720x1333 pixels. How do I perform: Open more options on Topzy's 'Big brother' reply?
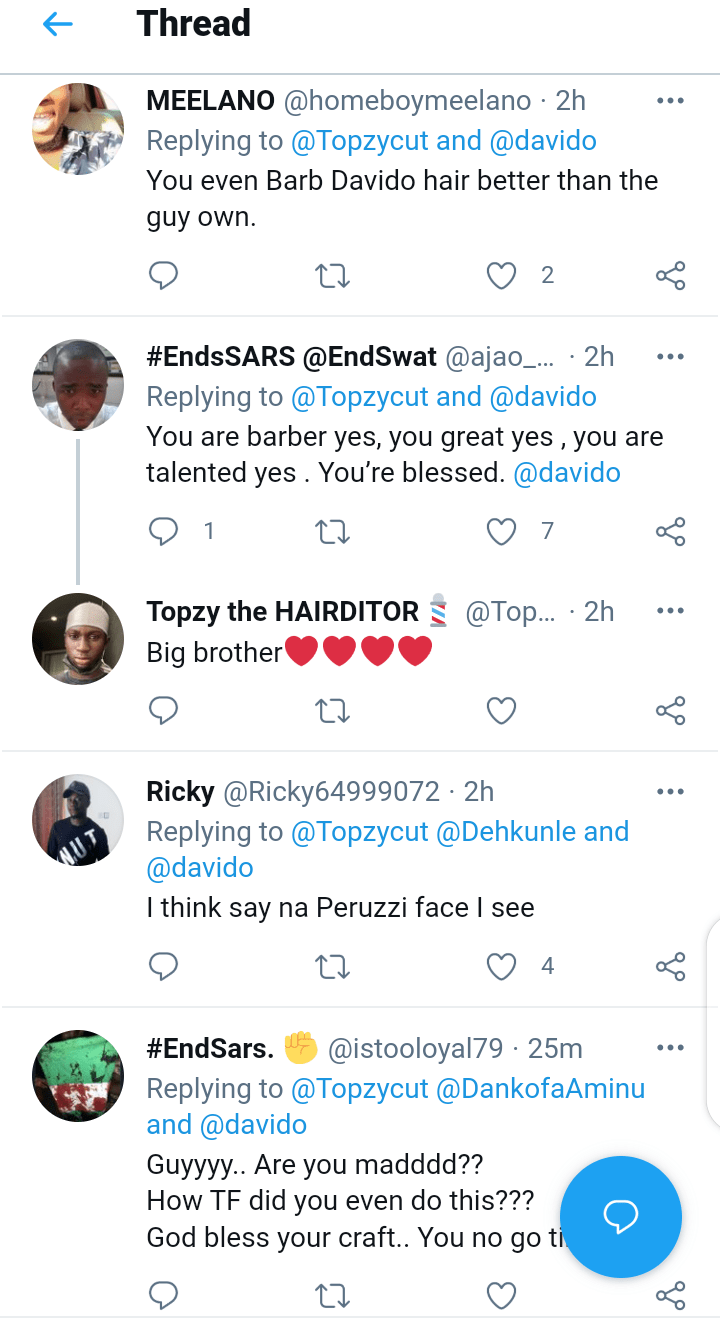click(x=670, y=611)
